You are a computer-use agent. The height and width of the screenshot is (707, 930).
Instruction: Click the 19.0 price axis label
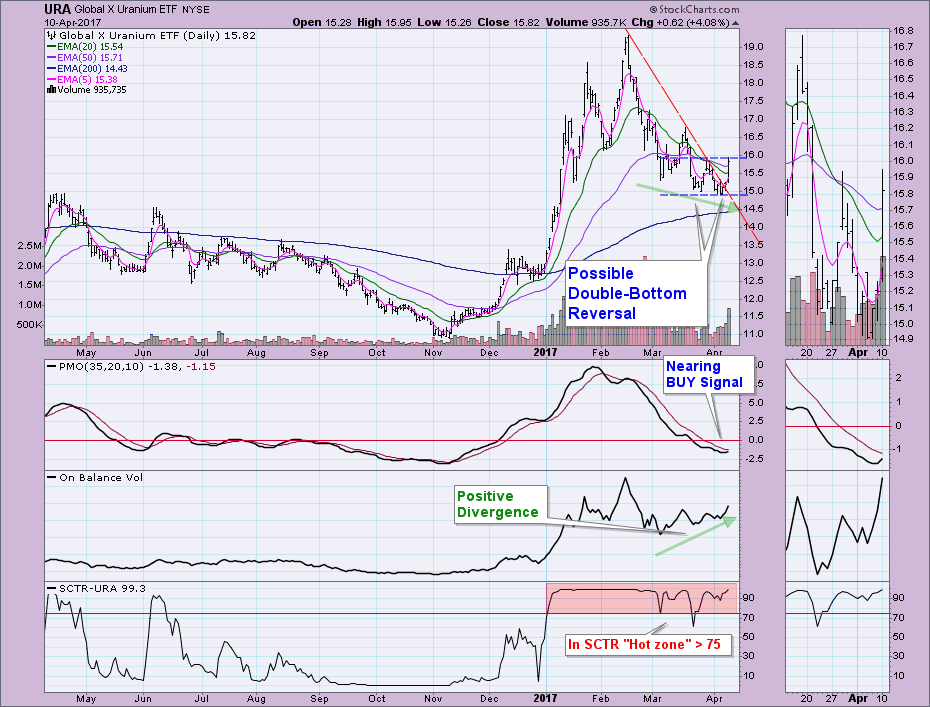pos(751,47)
